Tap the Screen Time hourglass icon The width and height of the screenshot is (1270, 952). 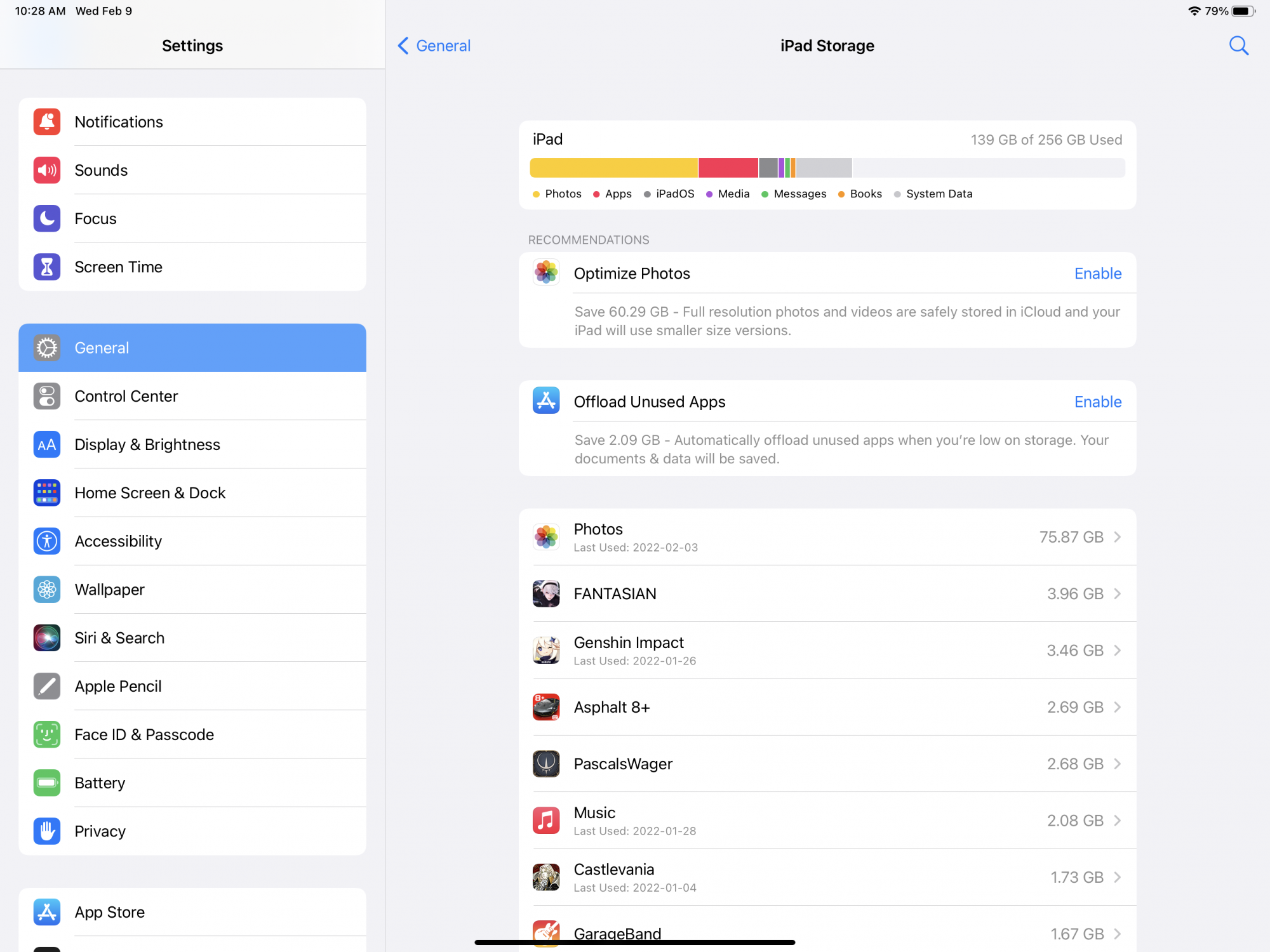coord(47,267)
